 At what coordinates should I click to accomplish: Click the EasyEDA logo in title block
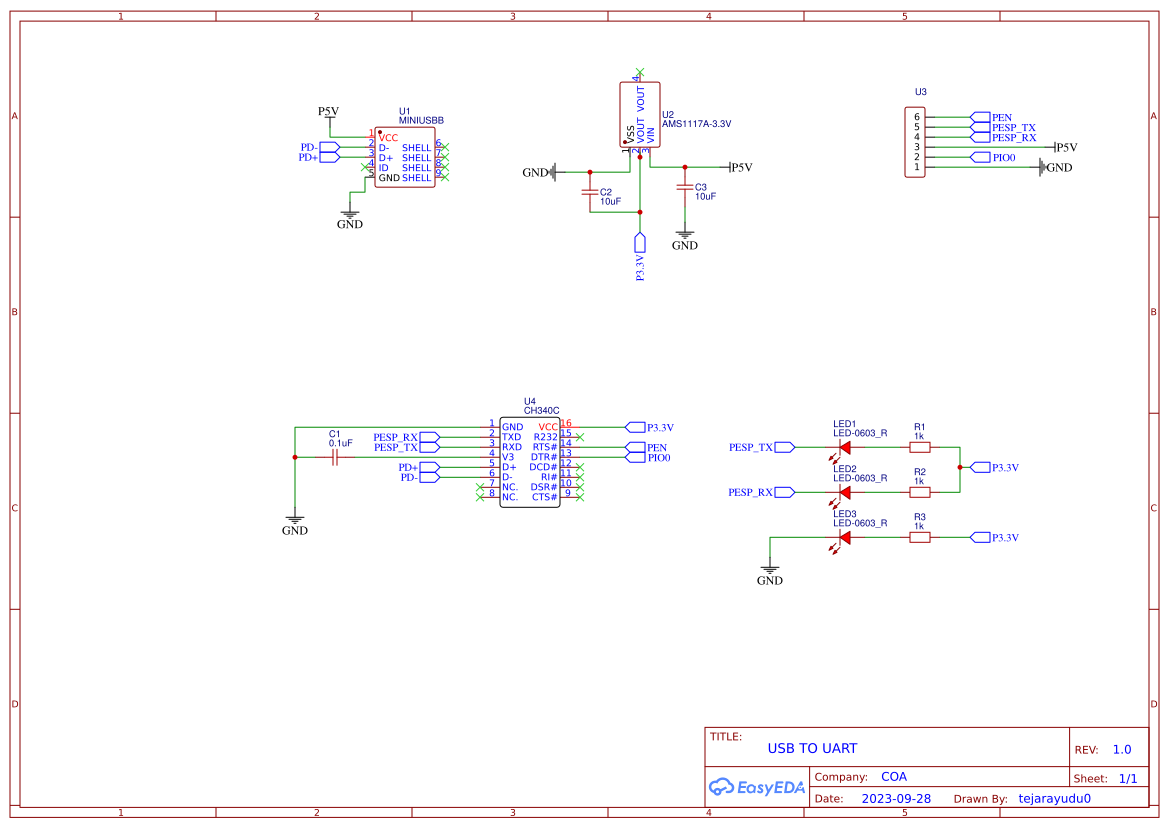tap(755, 787)
